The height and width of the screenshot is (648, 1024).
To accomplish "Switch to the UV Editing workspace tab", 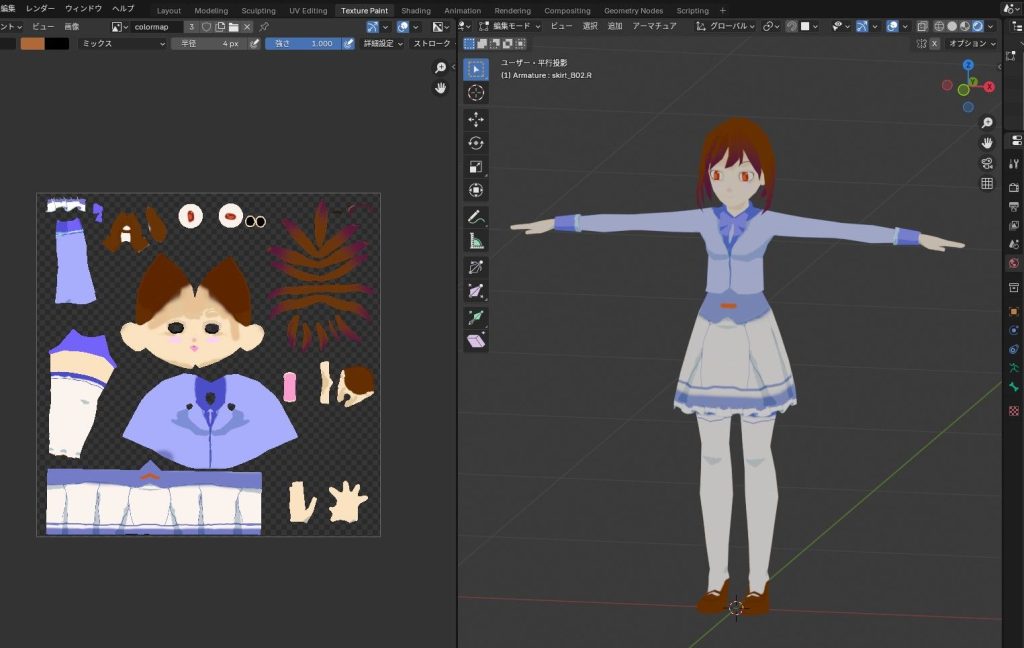I will pyautogui.click(x=308, y=10).
